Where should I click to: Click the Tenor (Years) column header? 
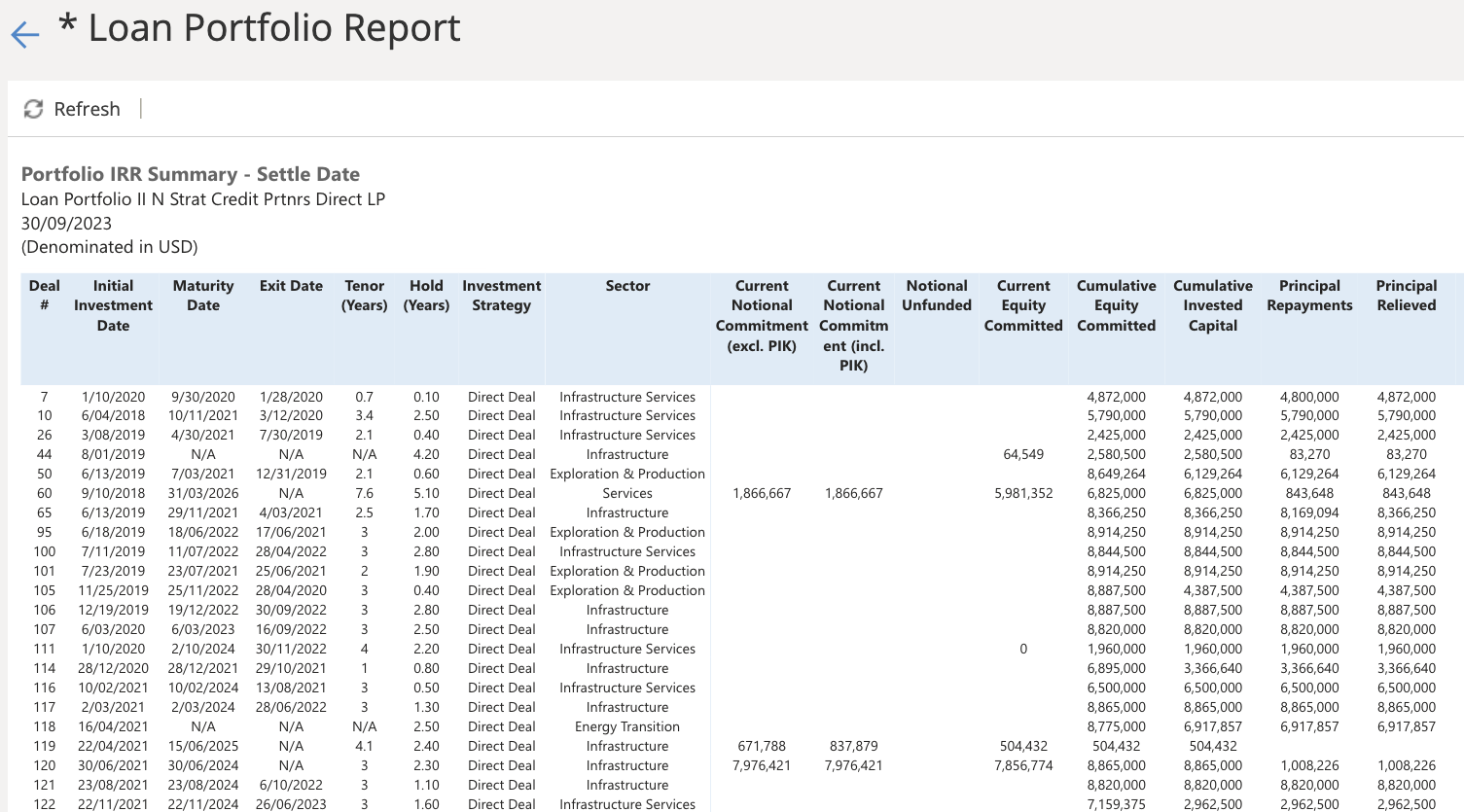pos(365,296)
